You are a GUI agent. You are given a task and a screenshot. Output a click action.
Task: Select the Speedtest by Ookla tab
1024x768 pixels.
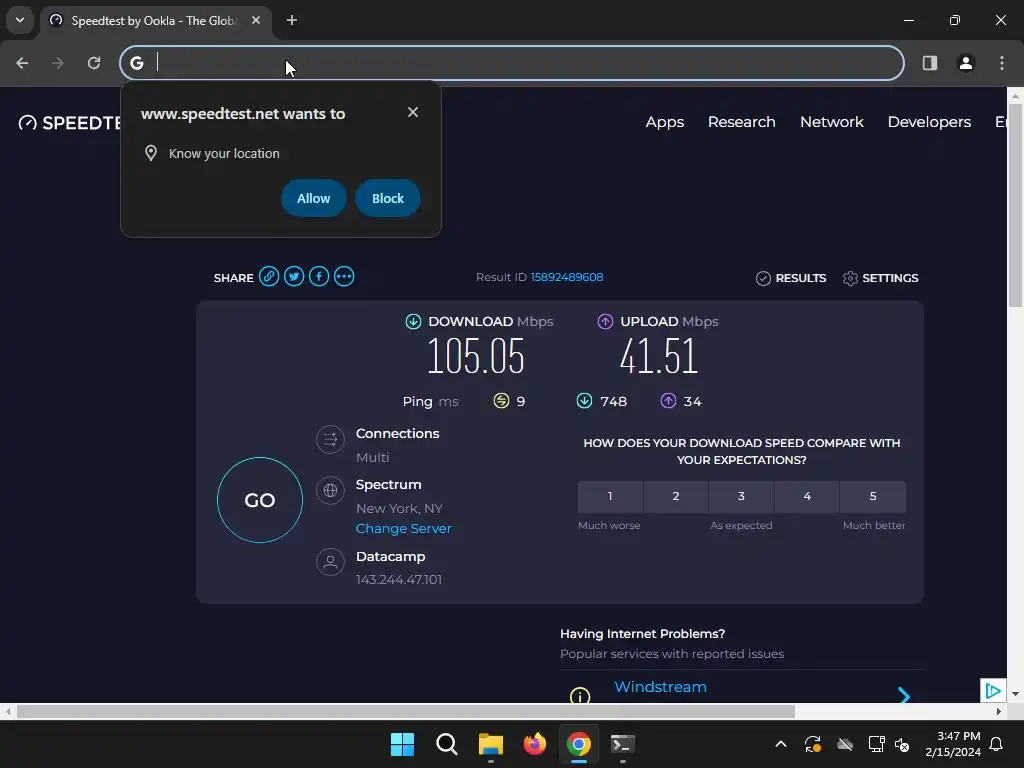(155, 20)
